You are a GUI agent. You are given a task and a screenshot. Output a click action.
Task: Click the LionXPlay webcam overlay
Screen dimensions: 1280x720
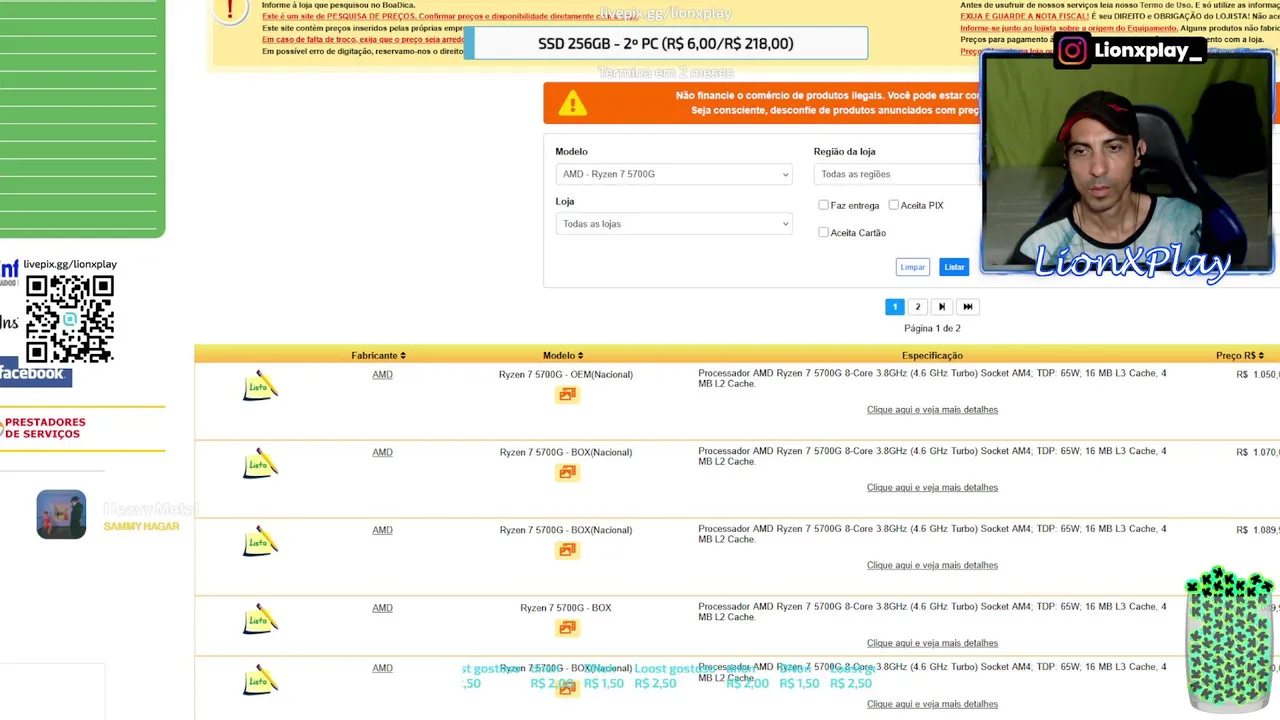(x=1127, y=163)
